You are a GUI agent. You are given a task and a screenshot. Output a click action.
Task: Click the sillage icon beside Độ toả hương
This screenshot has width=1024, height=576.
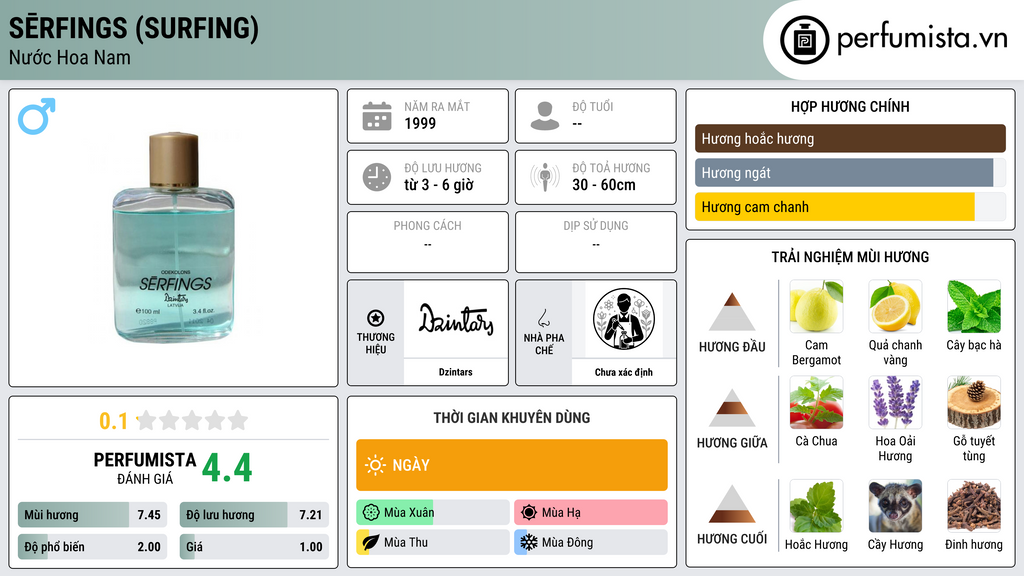click(545, 177)
